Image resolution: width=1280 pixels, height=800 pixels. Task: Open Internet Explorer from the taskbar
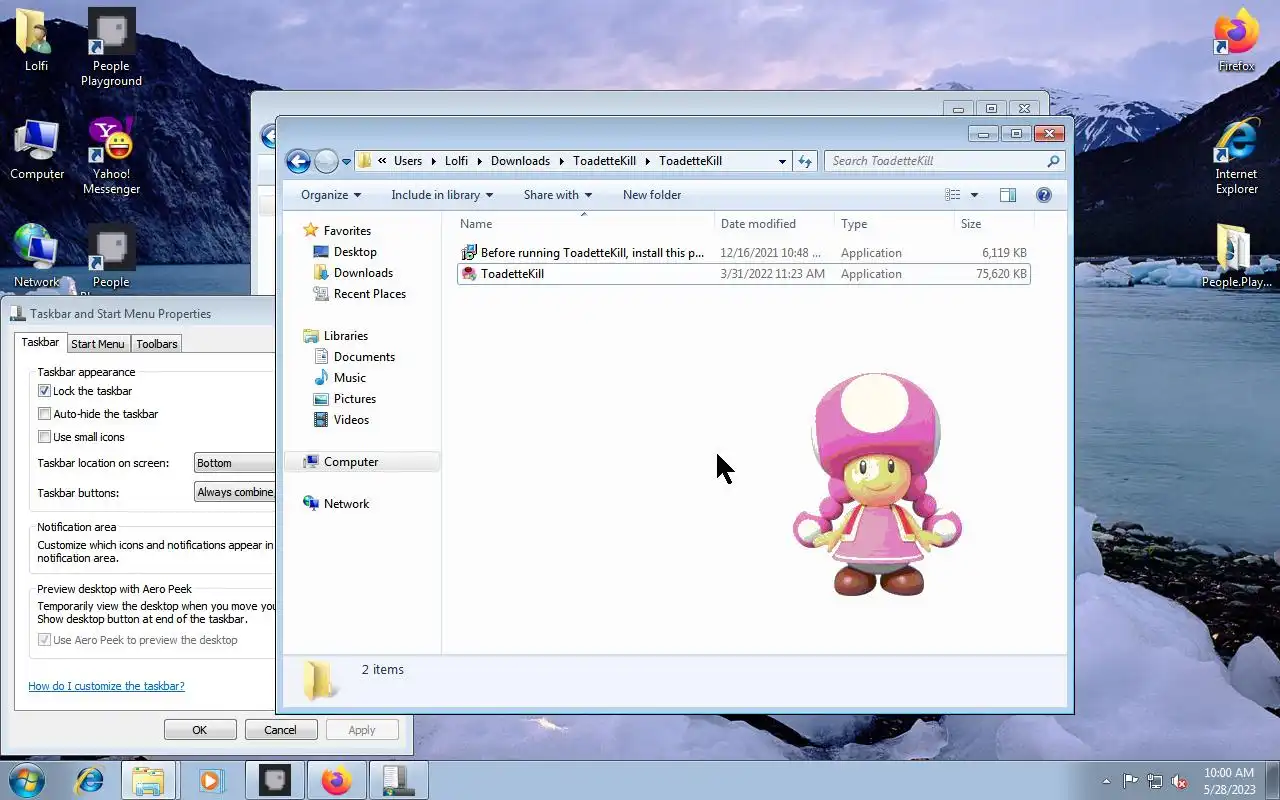(89, 780)
